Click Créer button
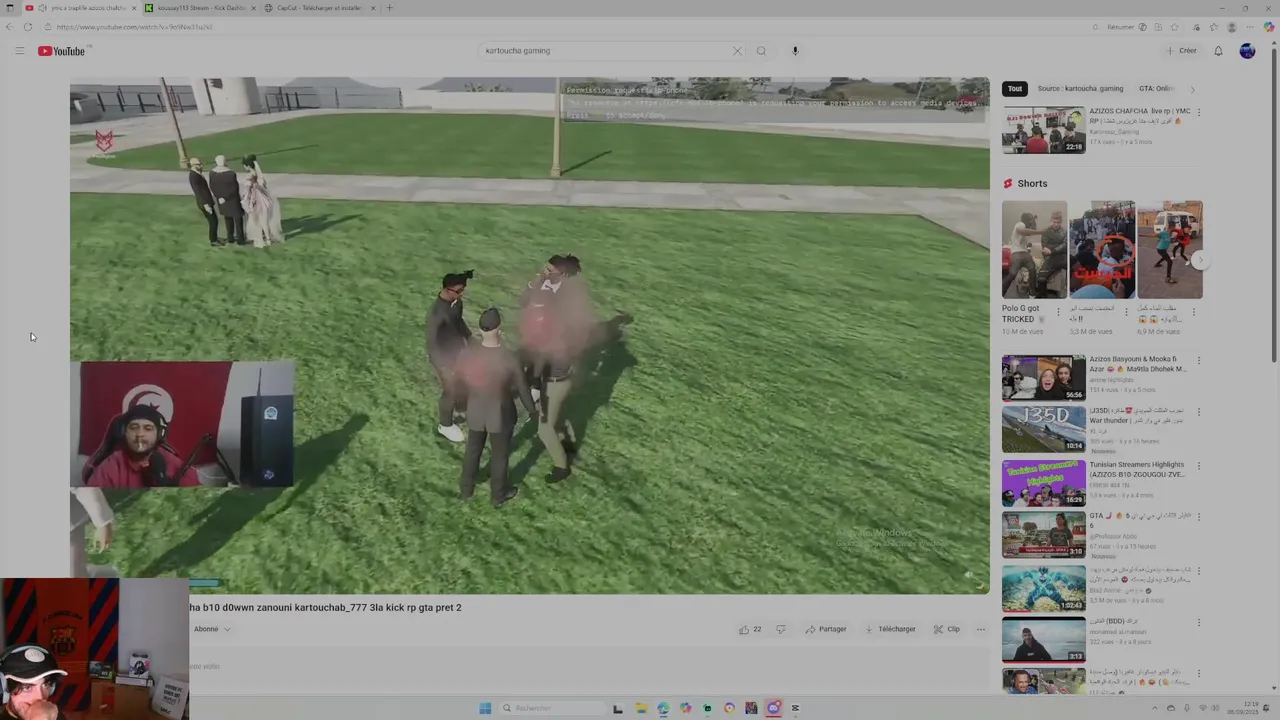Screen dimensions: 1280x720 click(1181, 51)
